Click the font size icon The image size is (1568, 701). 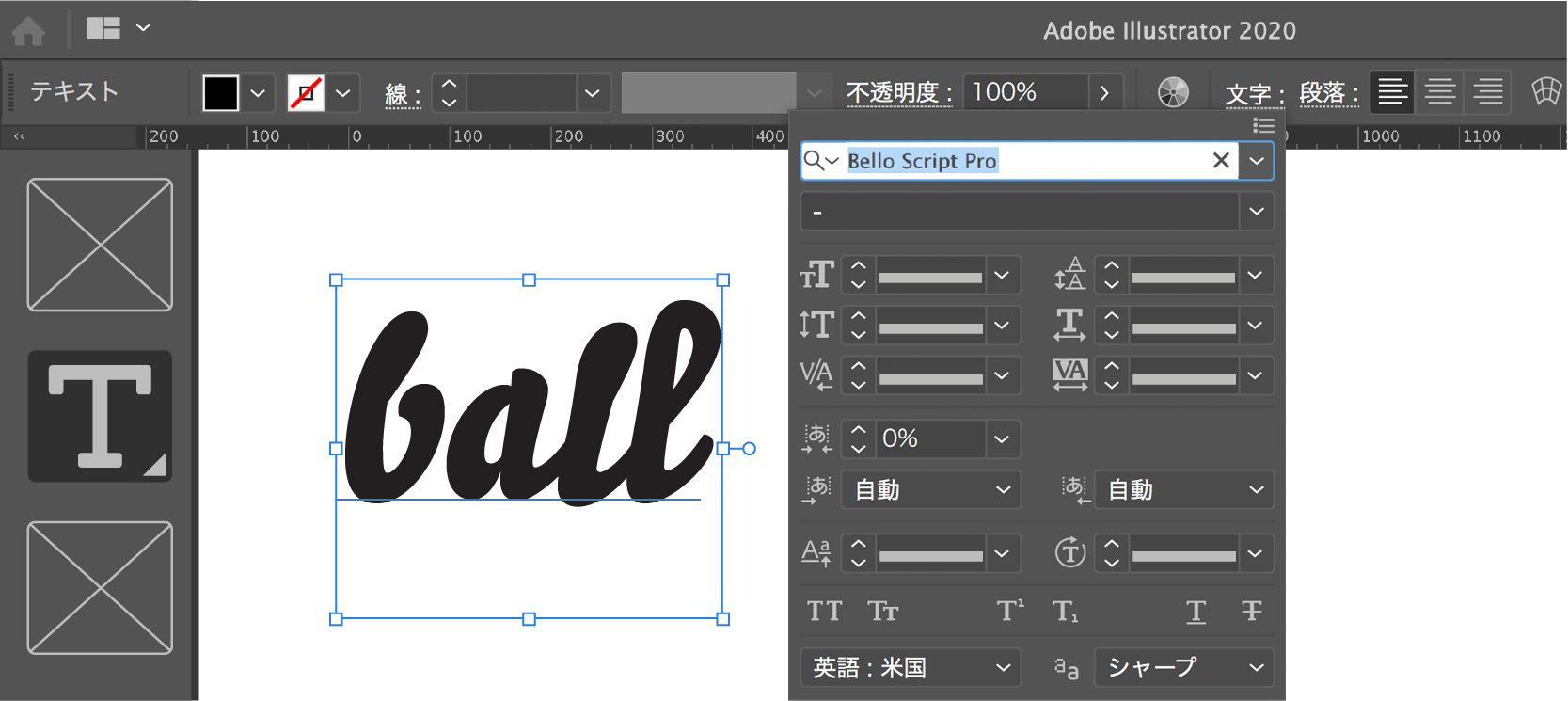coord(817,275)
